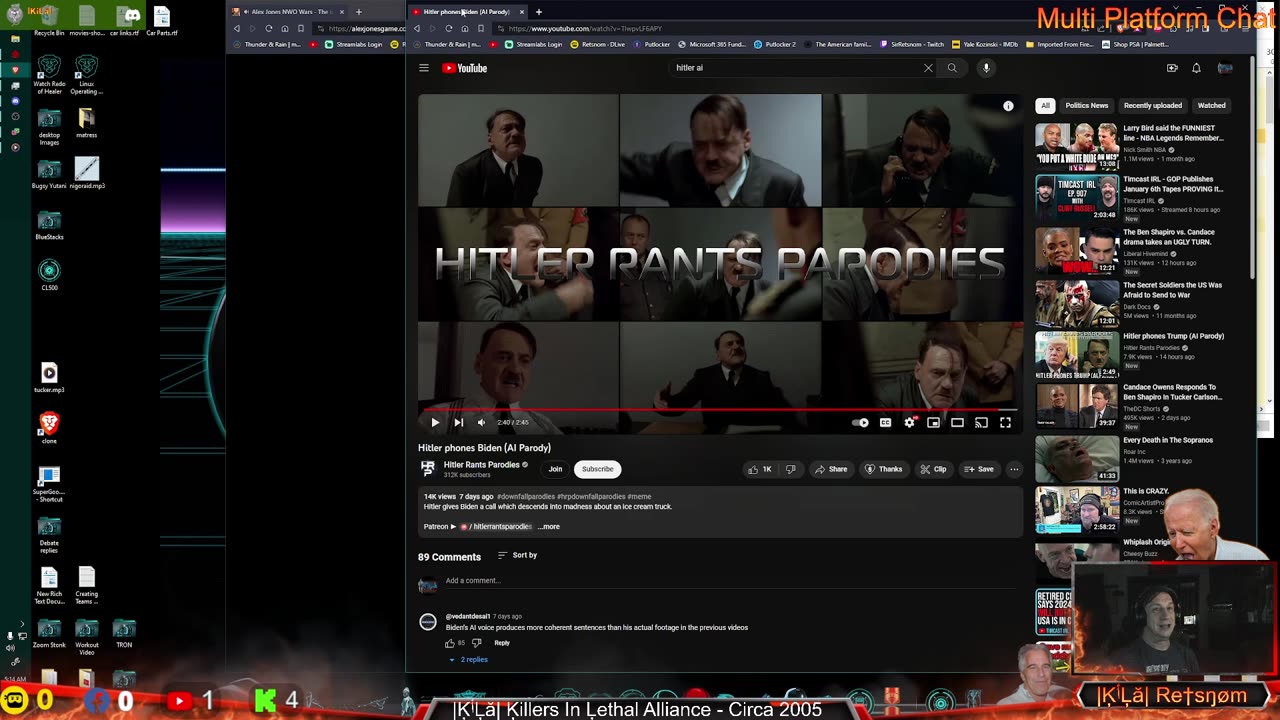Dislike the video

click(790, 469)
